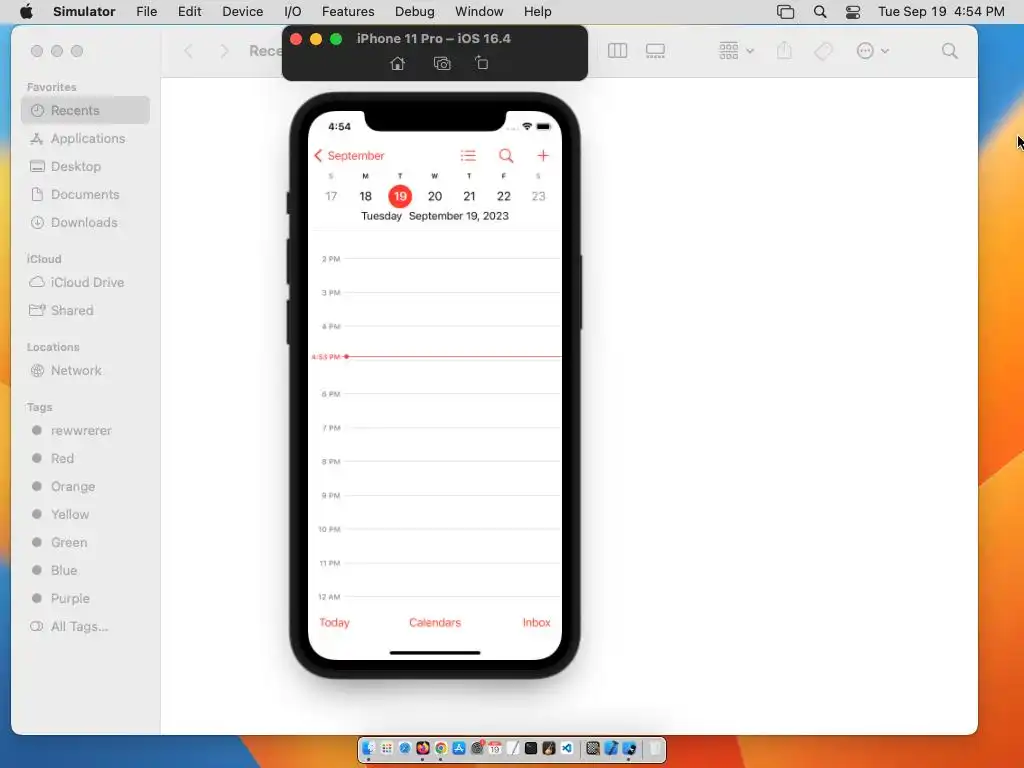Open the I/O menu
Screen dimensions: 1024x768
[293, 12]
